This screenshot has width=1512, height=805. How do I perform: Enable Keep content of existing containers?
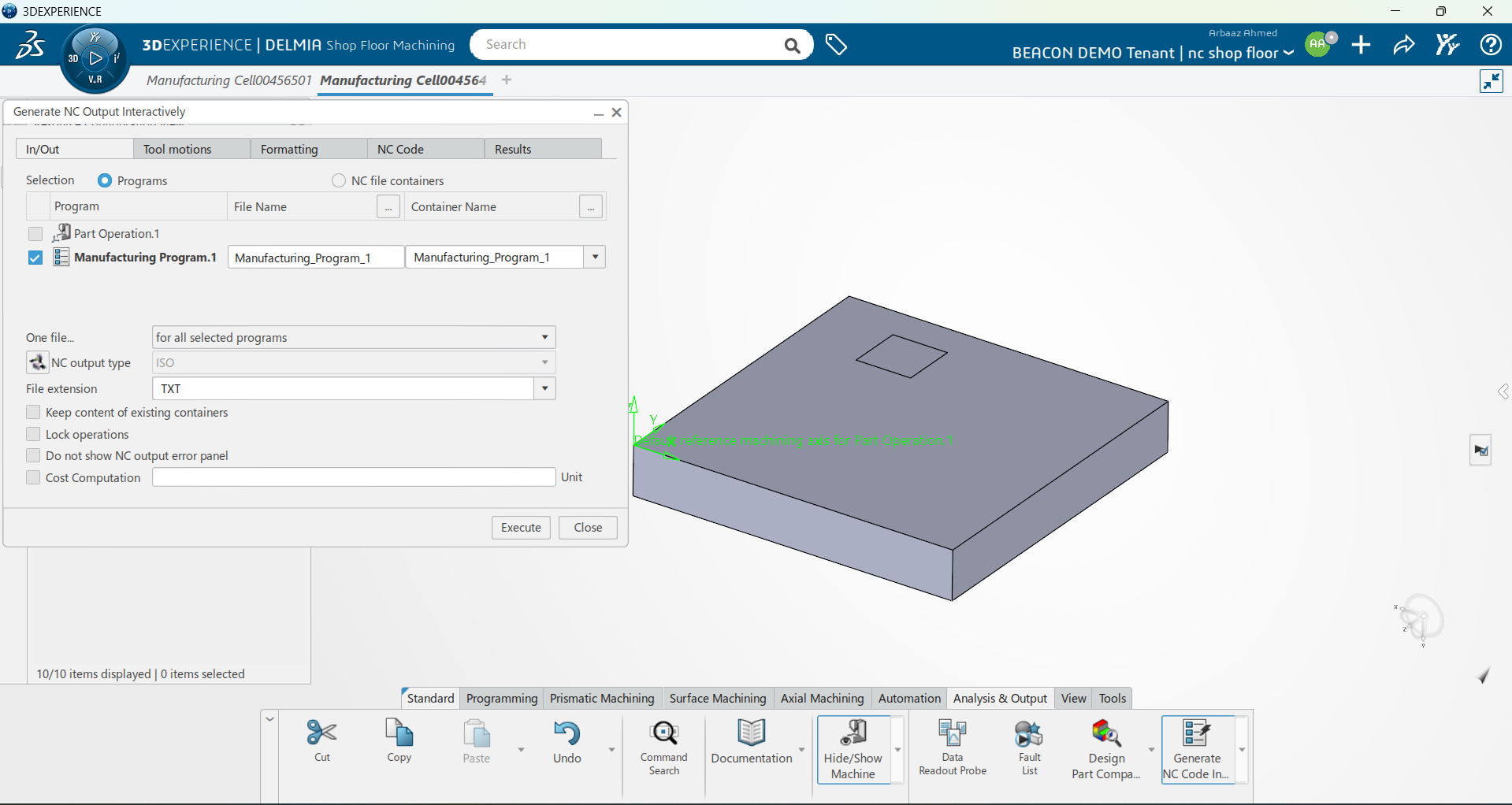(33, 412)
